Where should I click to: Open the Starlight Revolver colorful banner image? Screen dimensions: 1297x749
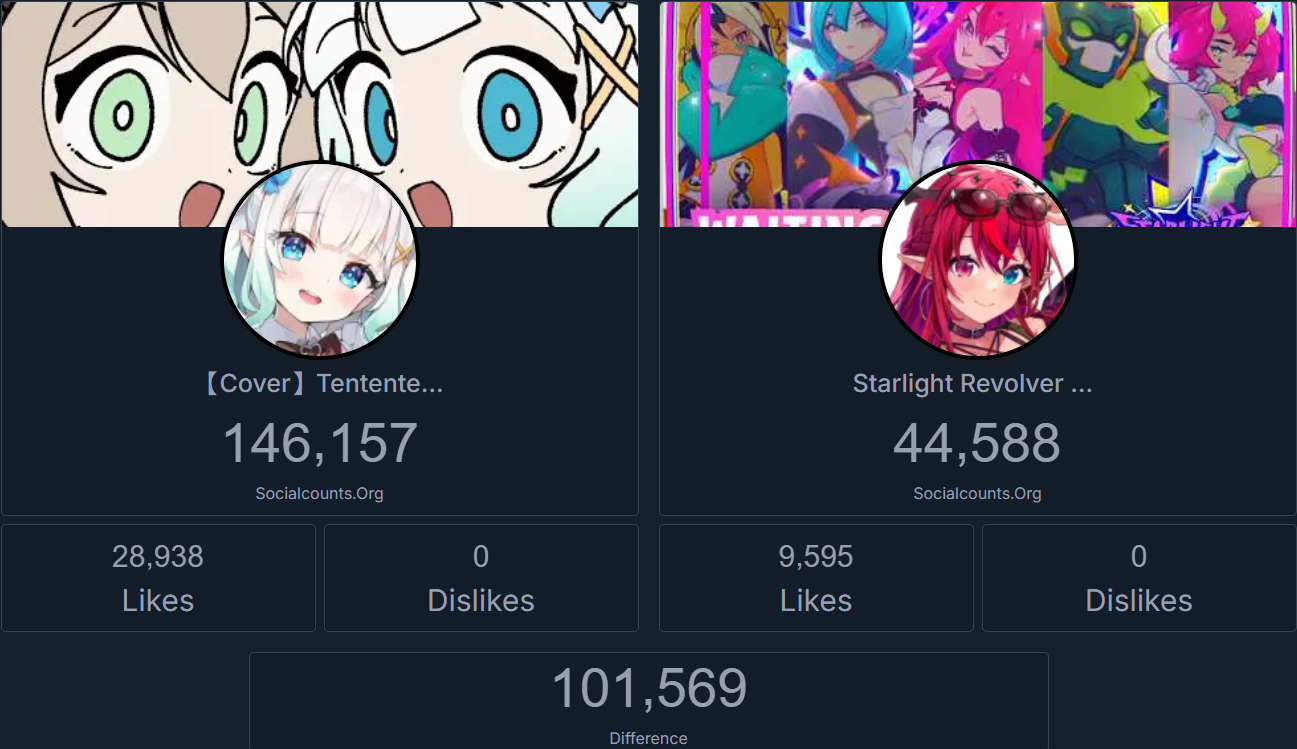[x=978, y=114]
